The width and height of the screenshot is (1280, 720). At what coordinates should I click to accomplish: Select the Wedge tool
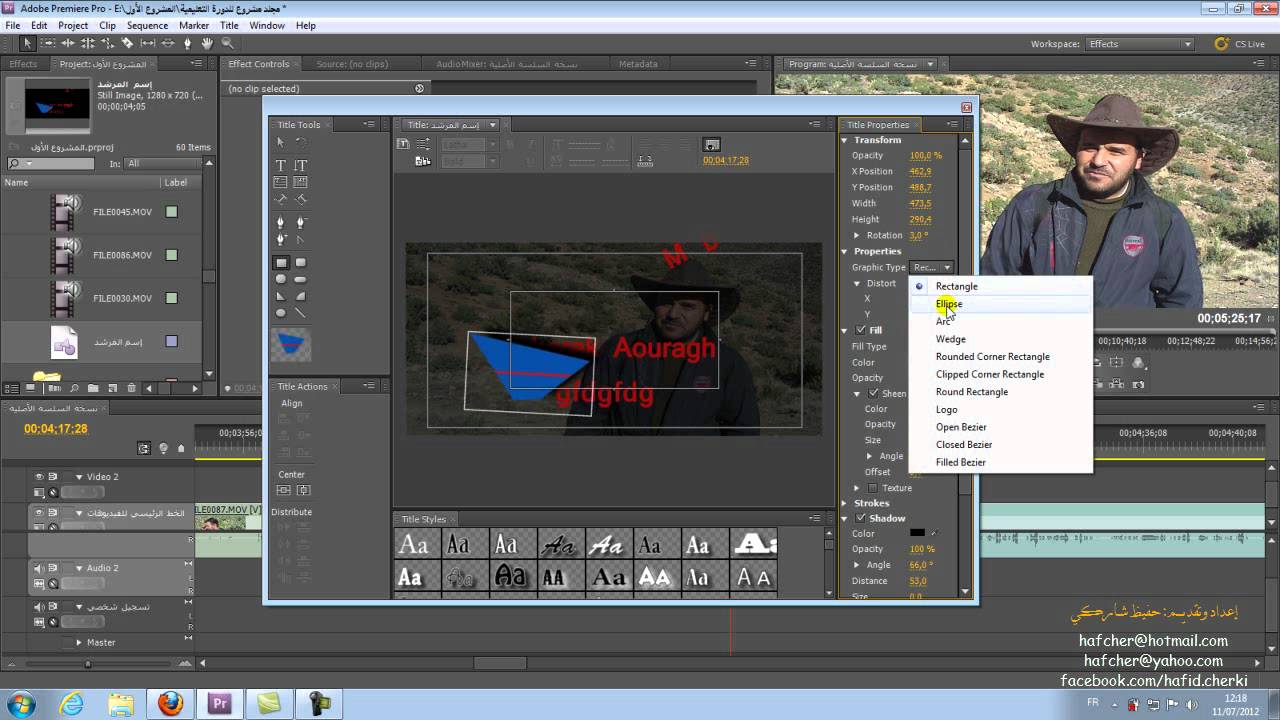280,296
